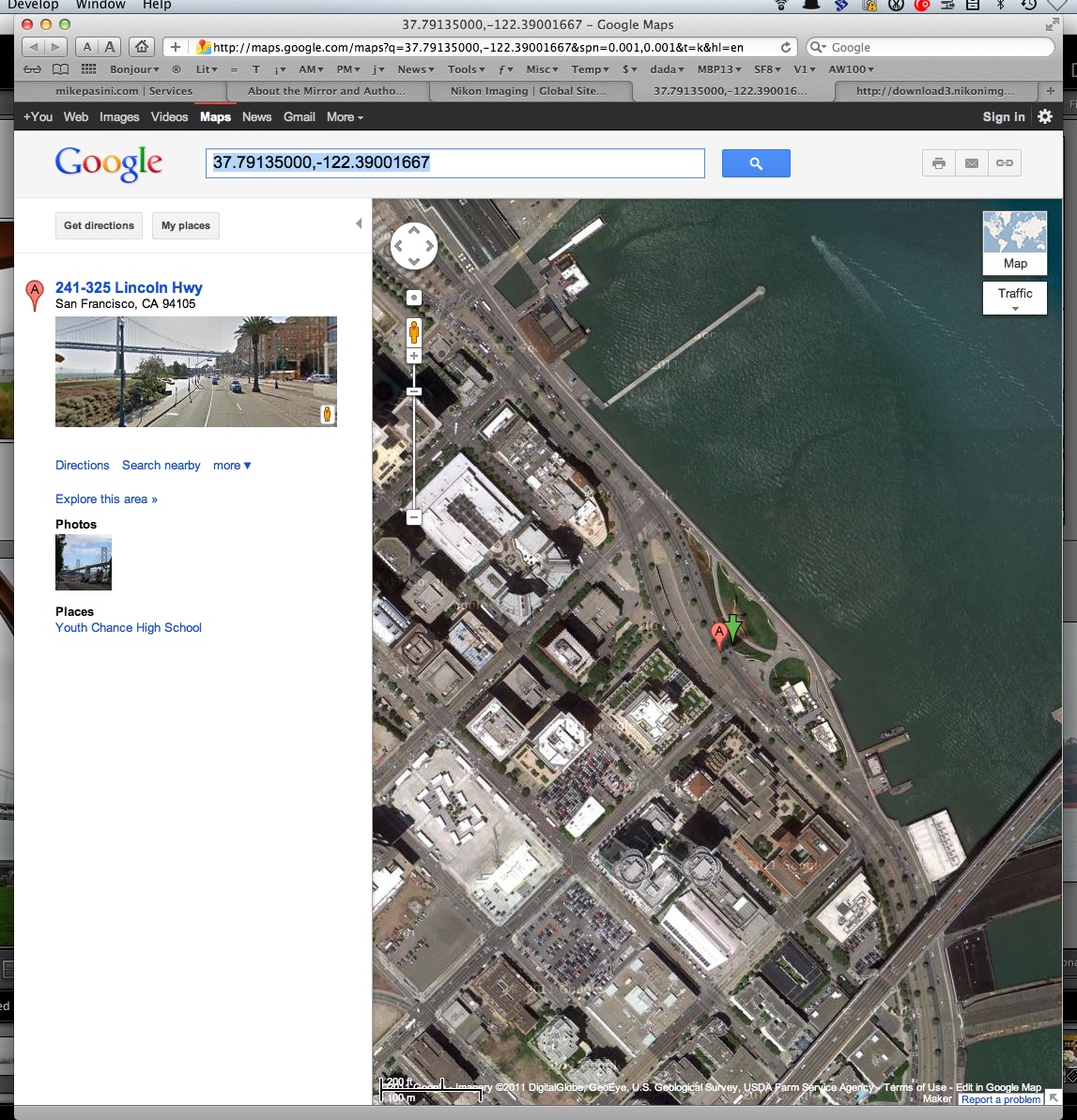1077x1120 pixels.
Task: Click the Street View preview photo
Action: click(x=195, y=372)
